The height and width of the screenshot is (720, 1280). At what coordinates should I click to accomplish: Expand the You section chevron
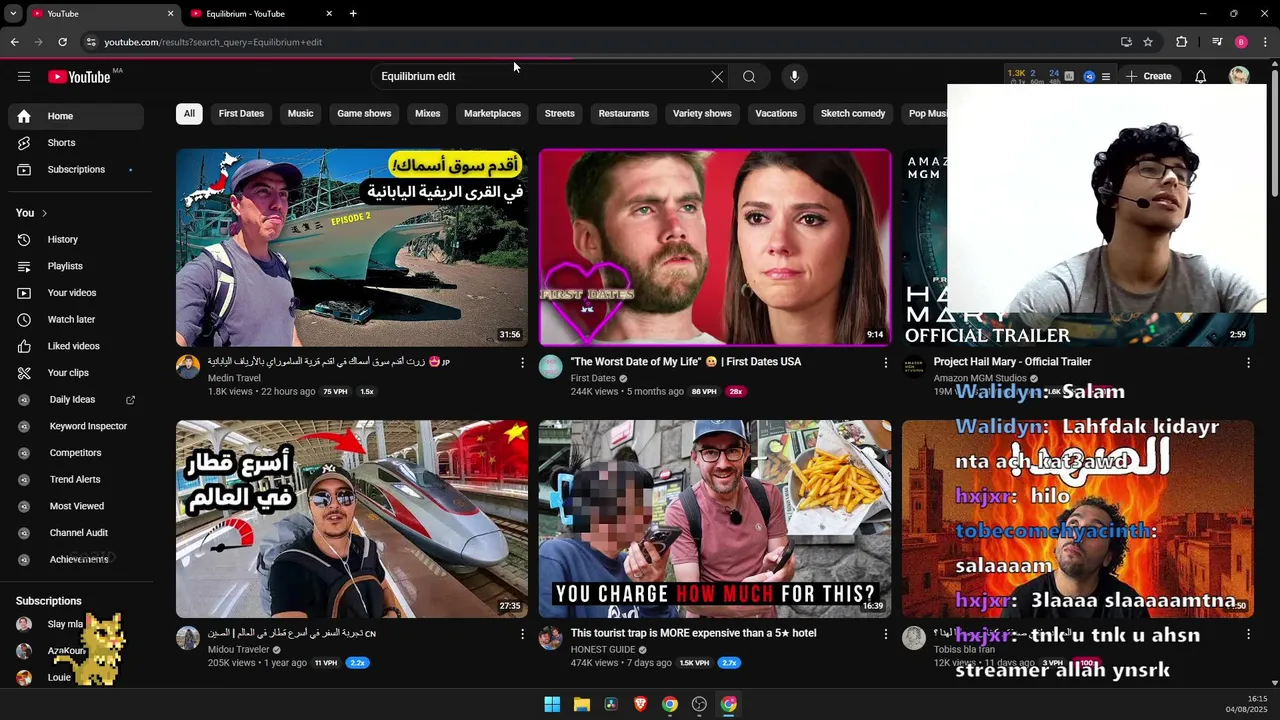[44, 213]
